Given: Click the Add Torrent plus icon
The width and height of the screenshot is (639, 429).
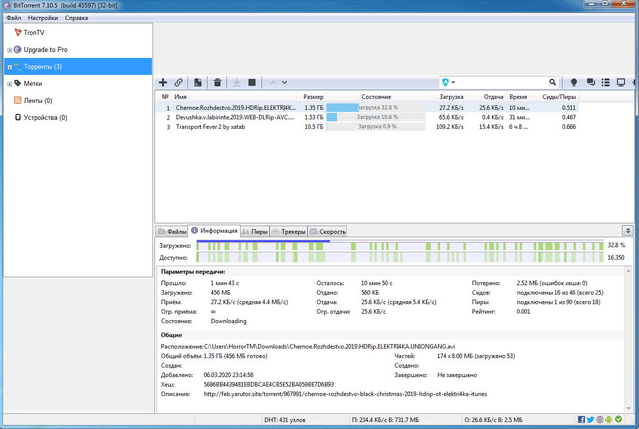Looking at the screenshot, I should 163,82.
